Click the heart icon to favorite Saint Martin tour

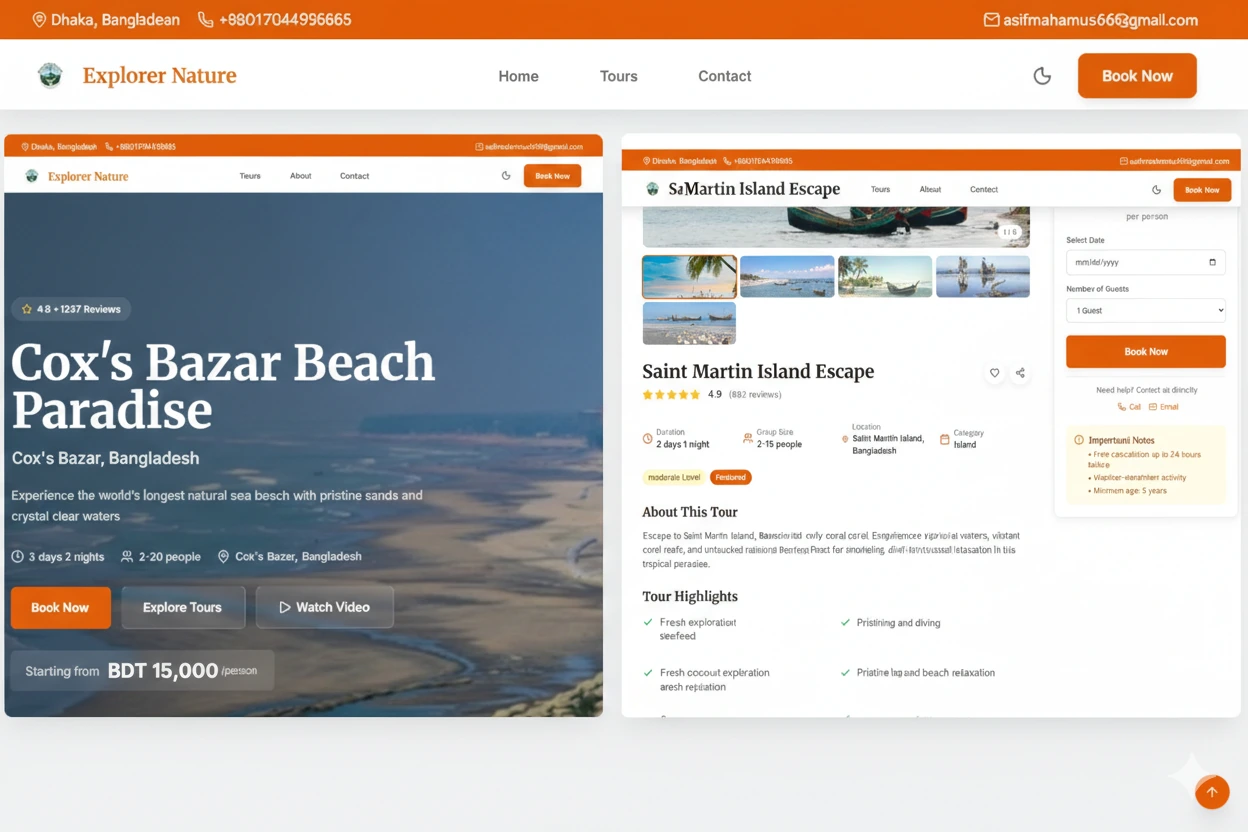point(994,373)
